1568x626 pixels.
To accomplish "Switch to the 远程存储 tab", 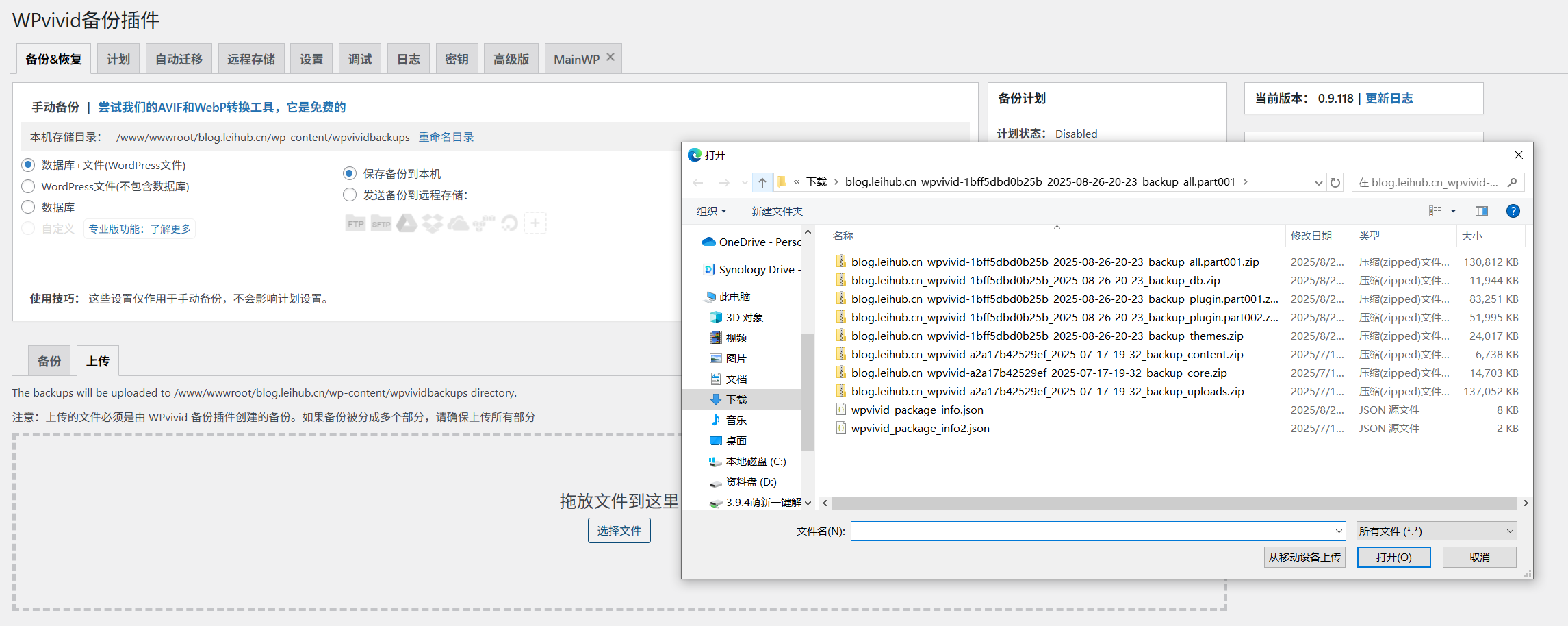I will [250, 59].
